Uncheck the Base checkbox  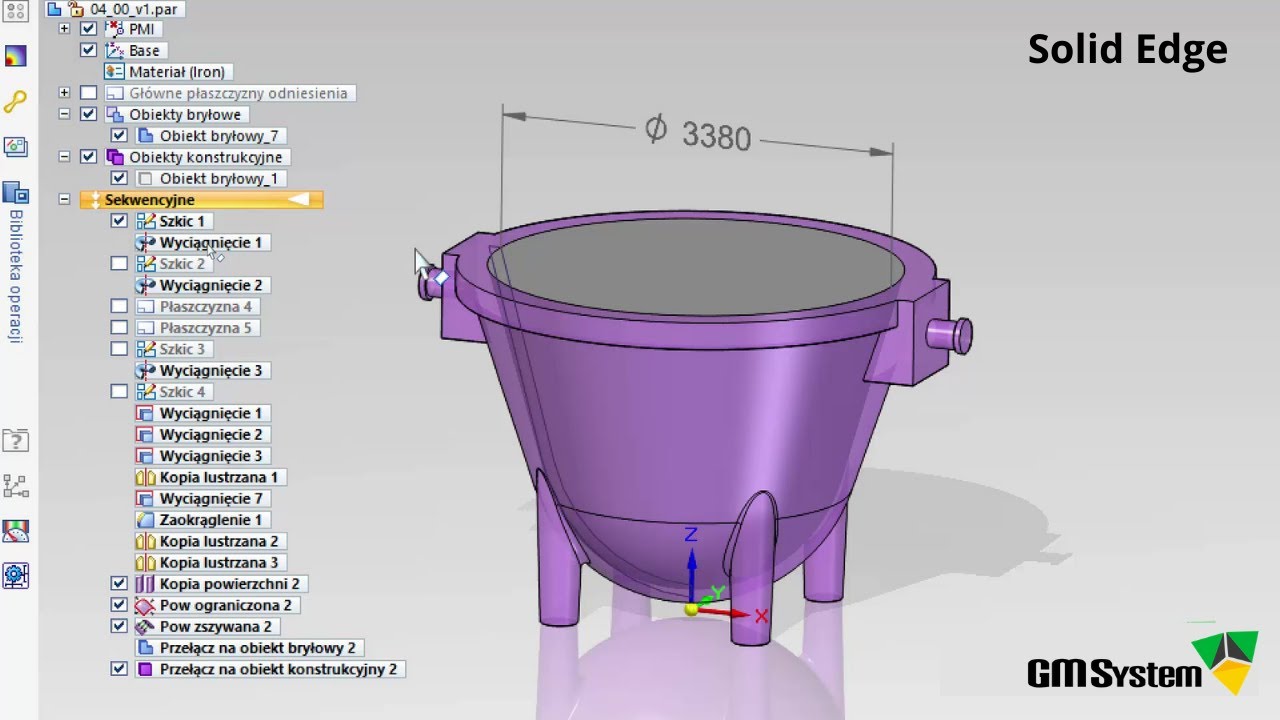click(88, 50)
